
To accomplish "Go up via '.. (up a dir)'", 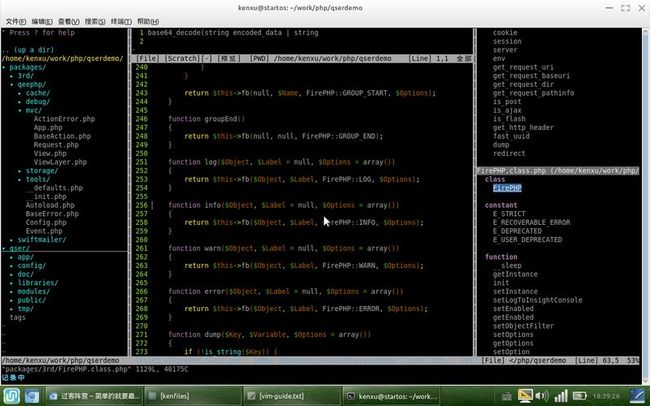I will click(x=27, y=50).
